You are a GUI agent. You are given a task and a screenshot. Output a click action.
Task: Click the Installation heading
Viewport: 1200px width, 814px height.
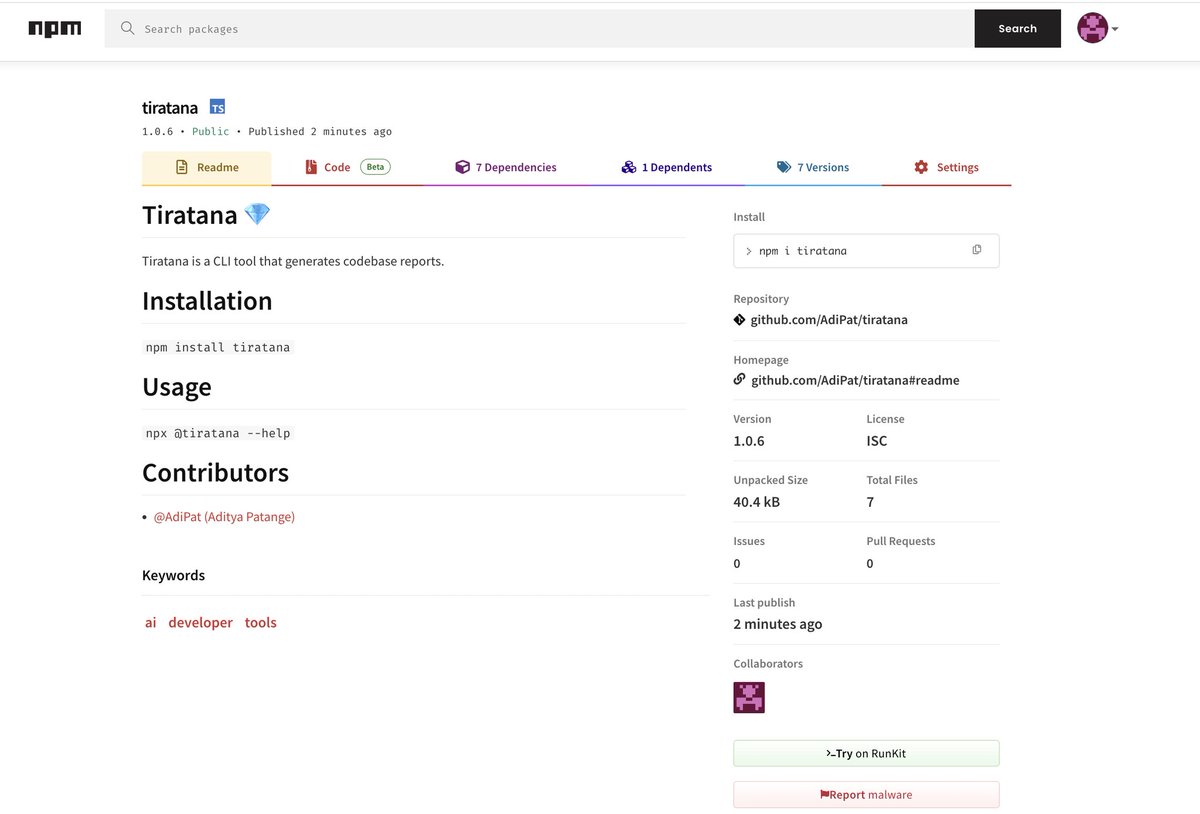point(207,301)
